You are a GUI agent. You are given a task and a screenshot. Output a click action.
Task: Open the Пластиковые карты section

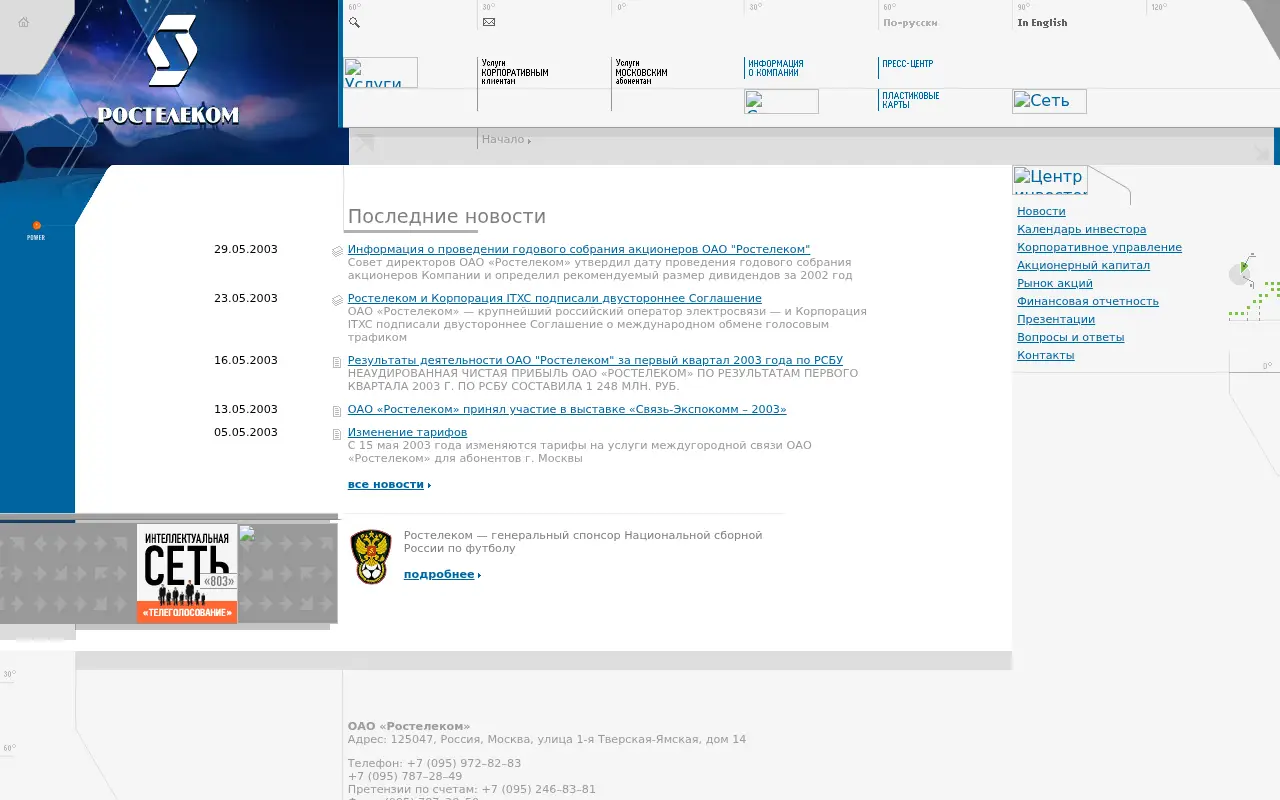click(x=910, y=100)
